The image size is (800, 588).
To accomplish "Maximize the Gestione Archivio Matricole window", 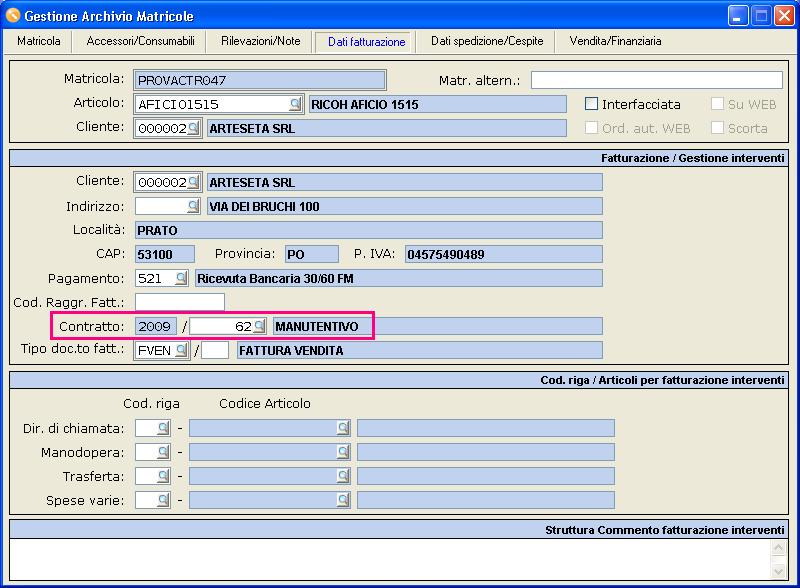I will (x=761, y=16).
